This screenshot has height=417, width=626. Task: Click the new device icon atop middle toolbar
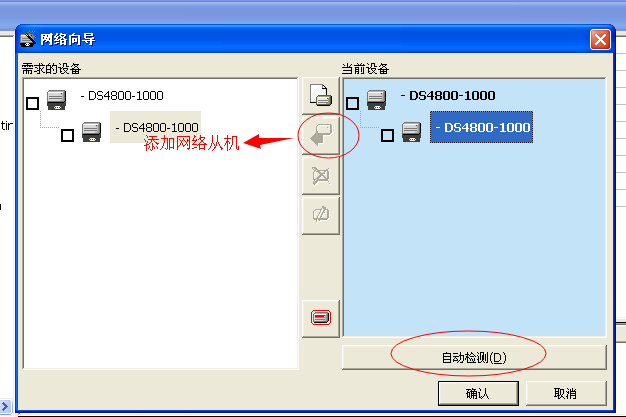322,96
